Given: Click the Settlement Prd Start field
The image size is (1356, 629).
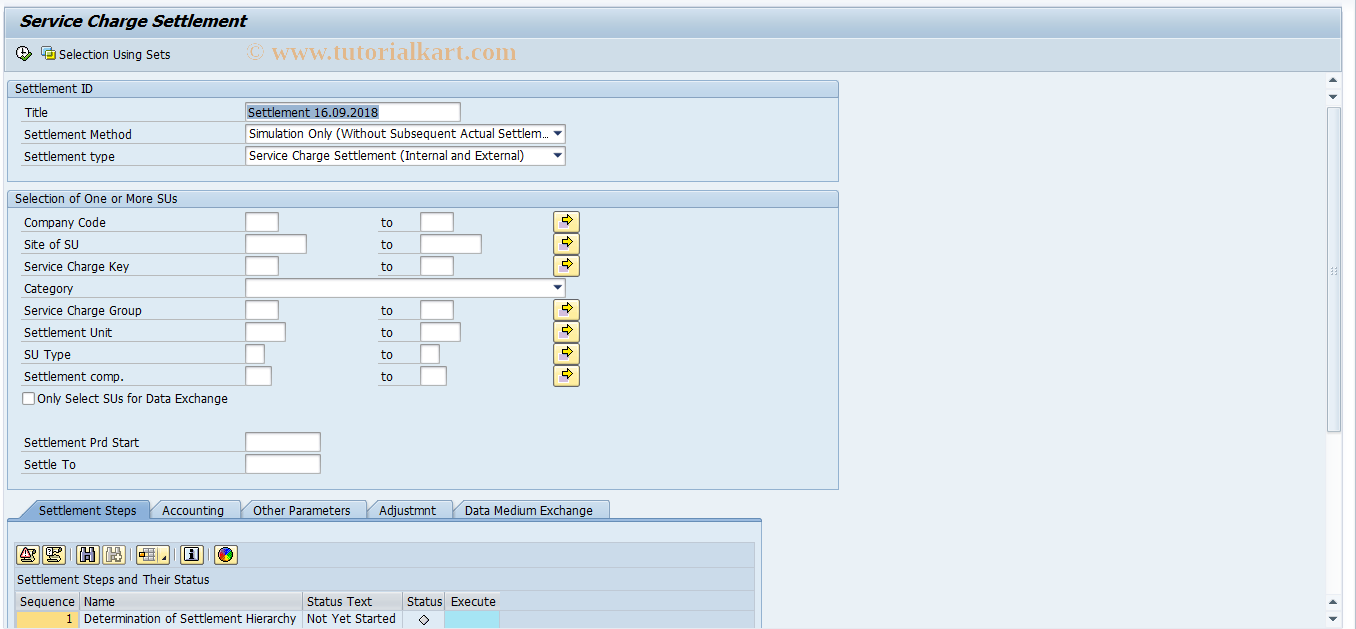Looking at the screenshot, I should tap(283, 442).
